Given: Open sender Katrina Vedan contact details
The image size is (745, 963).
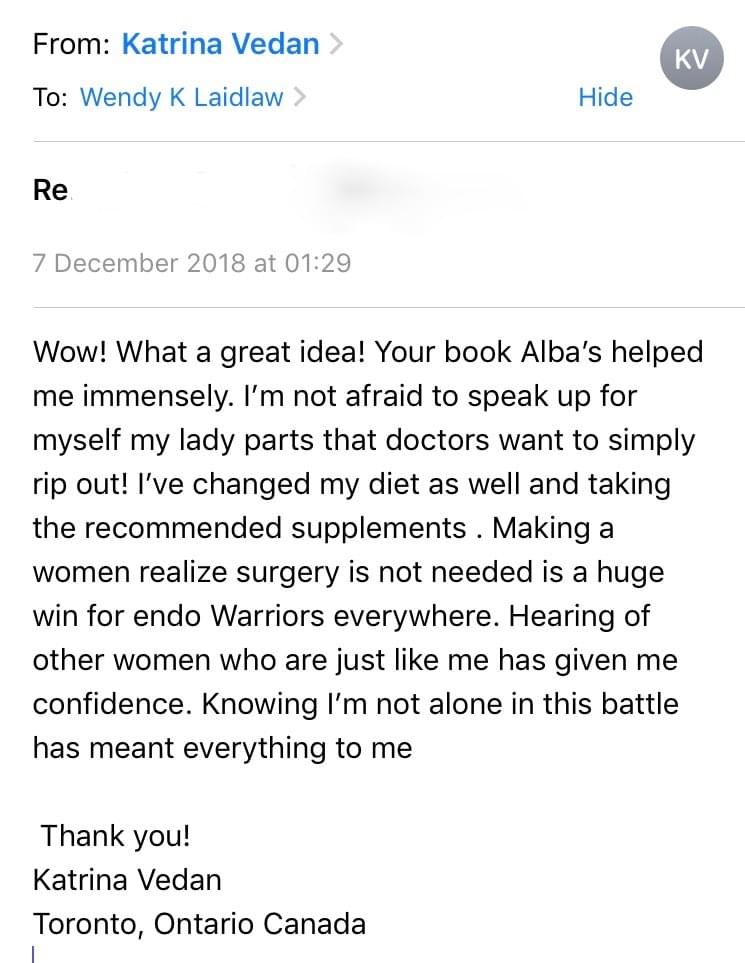Looking at the screenshot, I should point(220,44).
